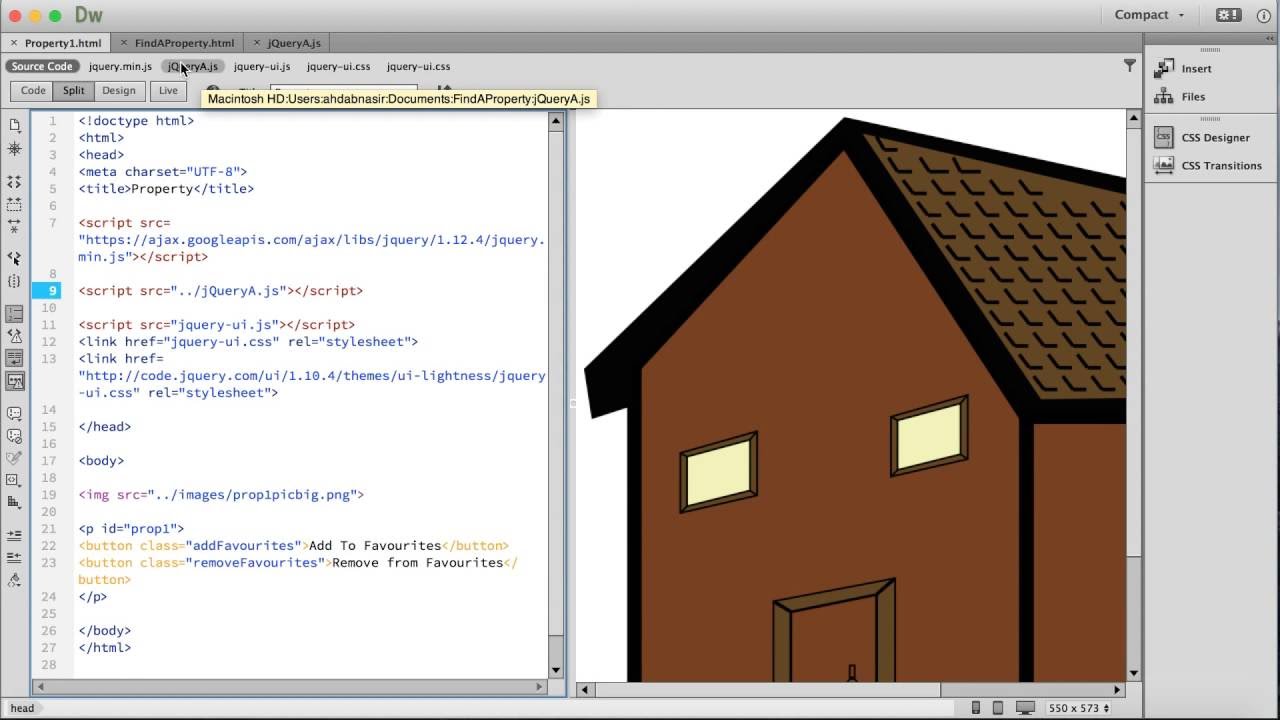This screenshot has width=1280, height=720.
Task: Toggle Highlight Invalid Code
Action: pos(15,336)
